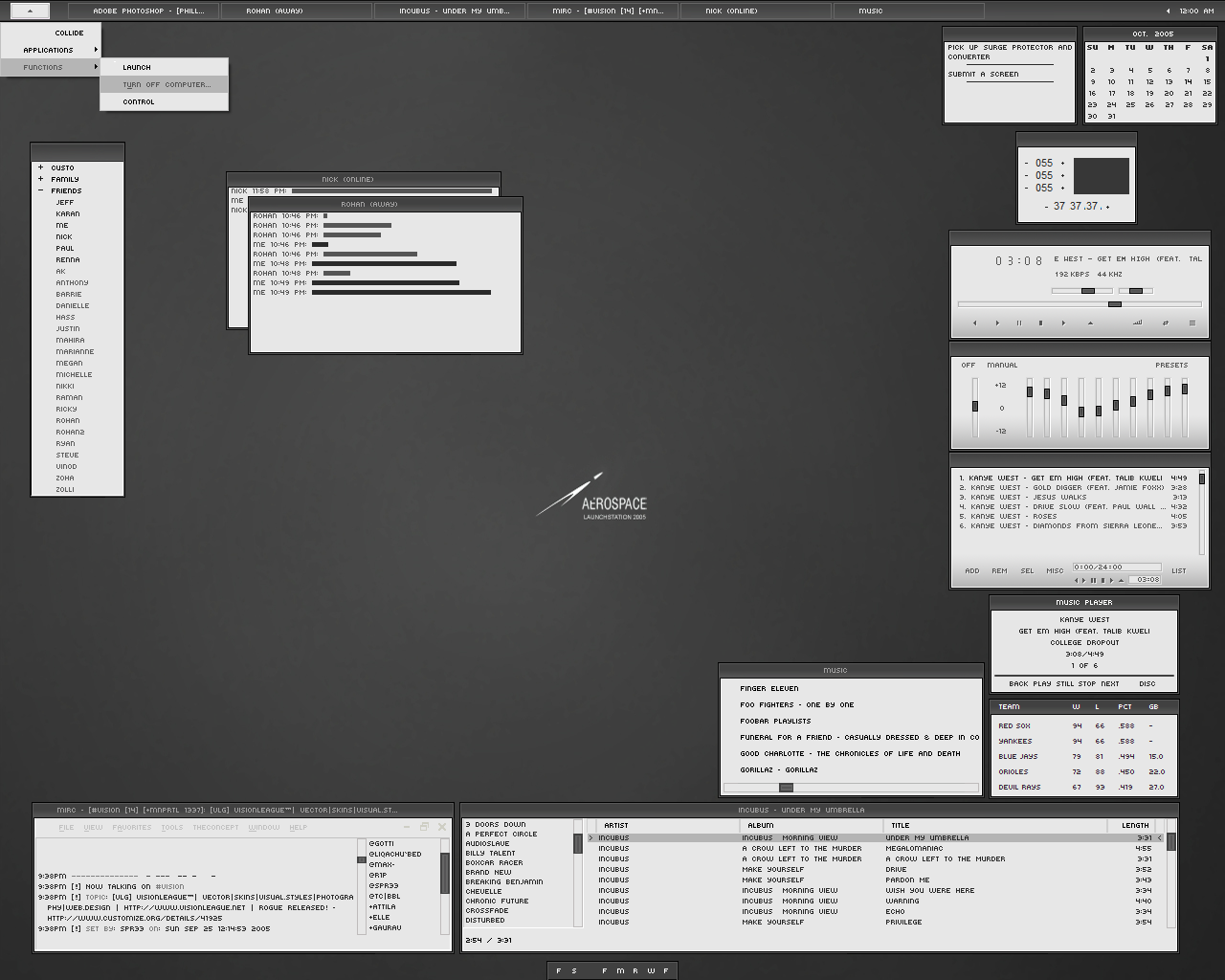Open playlist MISC options
1225x980 pixels.
click(x=1055, y=570)
